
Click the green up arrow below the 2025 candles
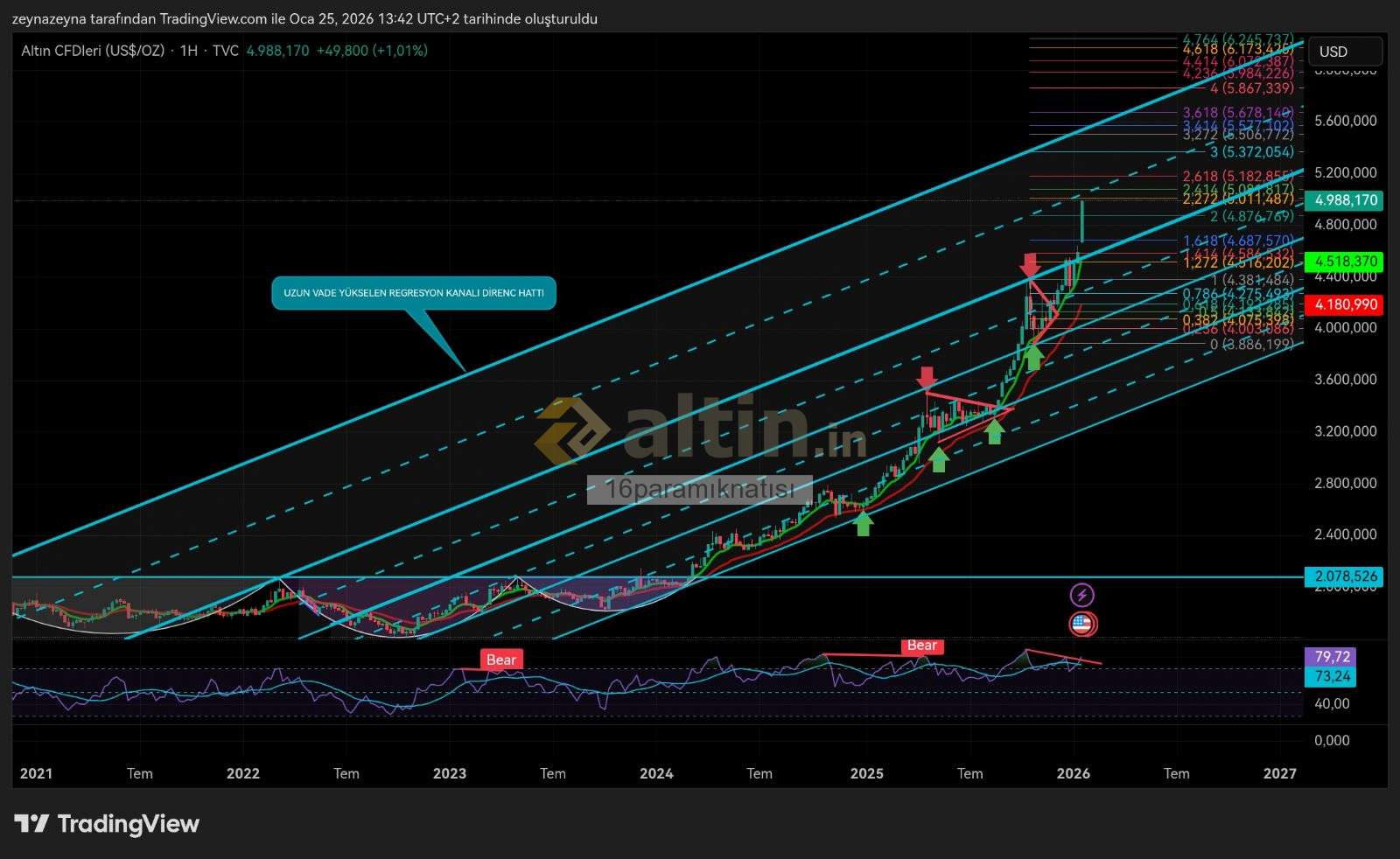(864, 523)
